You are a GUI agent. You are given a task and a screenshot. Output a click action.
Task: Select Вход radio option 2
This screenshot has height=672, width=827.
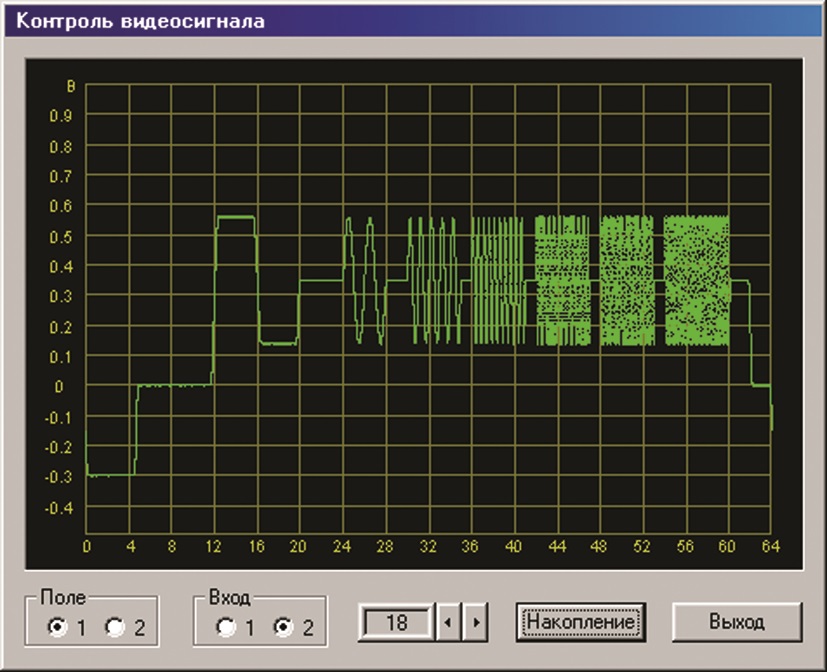click(x=284, y=627)
